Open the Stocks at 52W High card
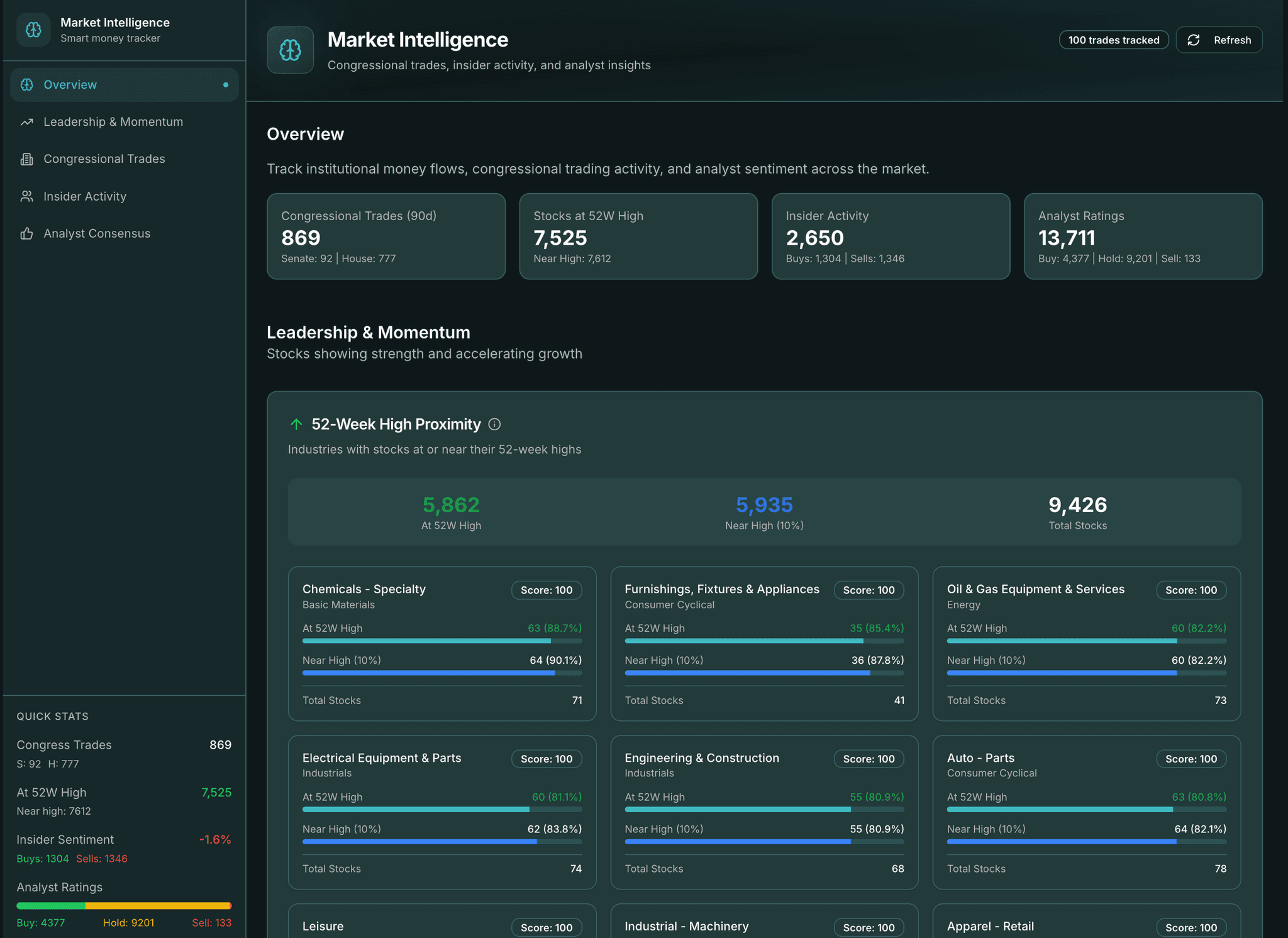This screenshot has height=938, width=1288. (638, 237)
